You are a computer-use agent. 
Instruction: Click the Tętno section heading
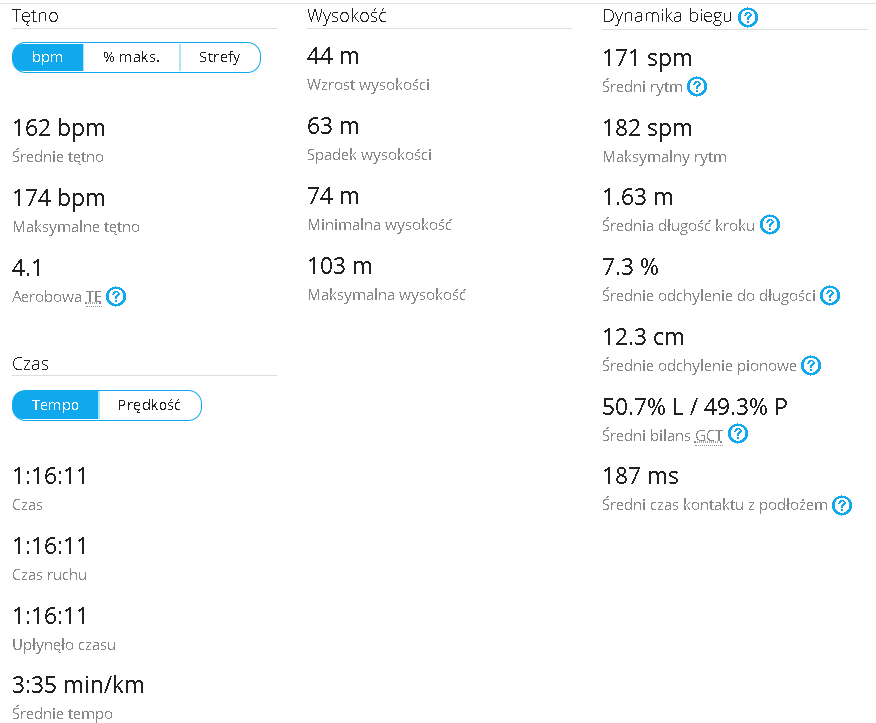pyautogui.click(x=35, y=16)
